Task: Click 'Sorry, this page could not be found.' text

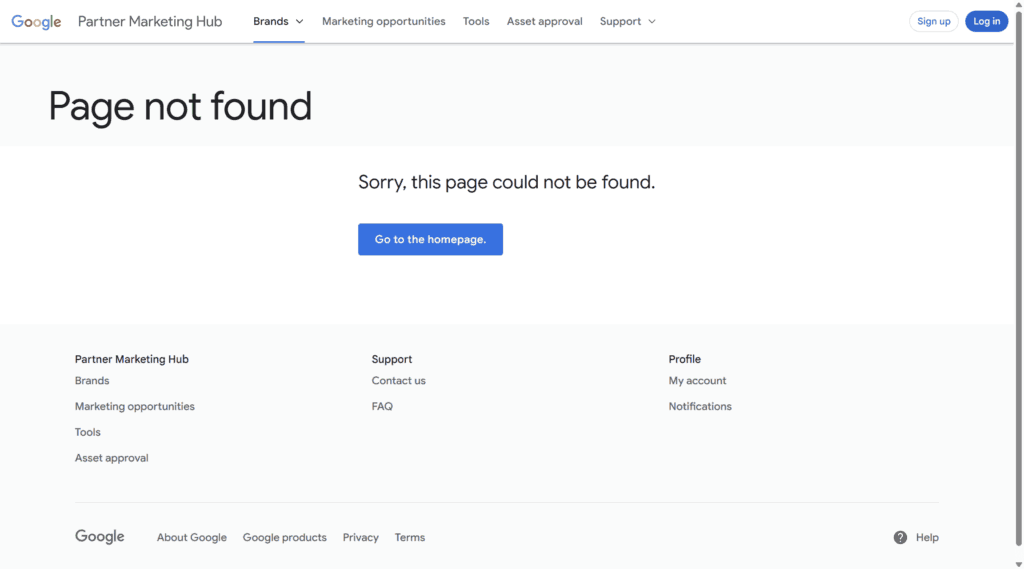Action: tap(506, 182)
